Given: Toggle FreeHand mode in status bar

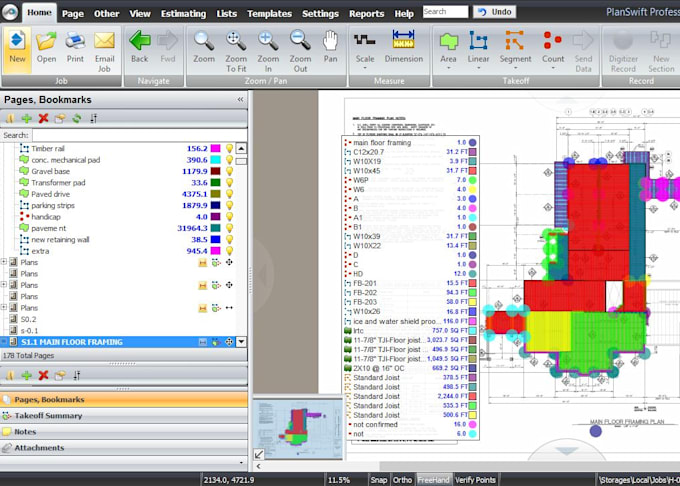Looking at the screenshot, I should (x=433, y=480).
